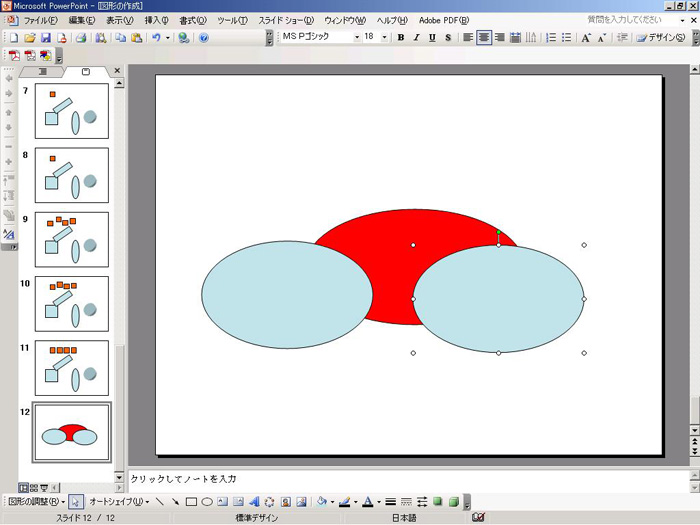Open an existing file via folder icon
The width and height of the screenshot is (700, 525).
click(x=29, y=38)
